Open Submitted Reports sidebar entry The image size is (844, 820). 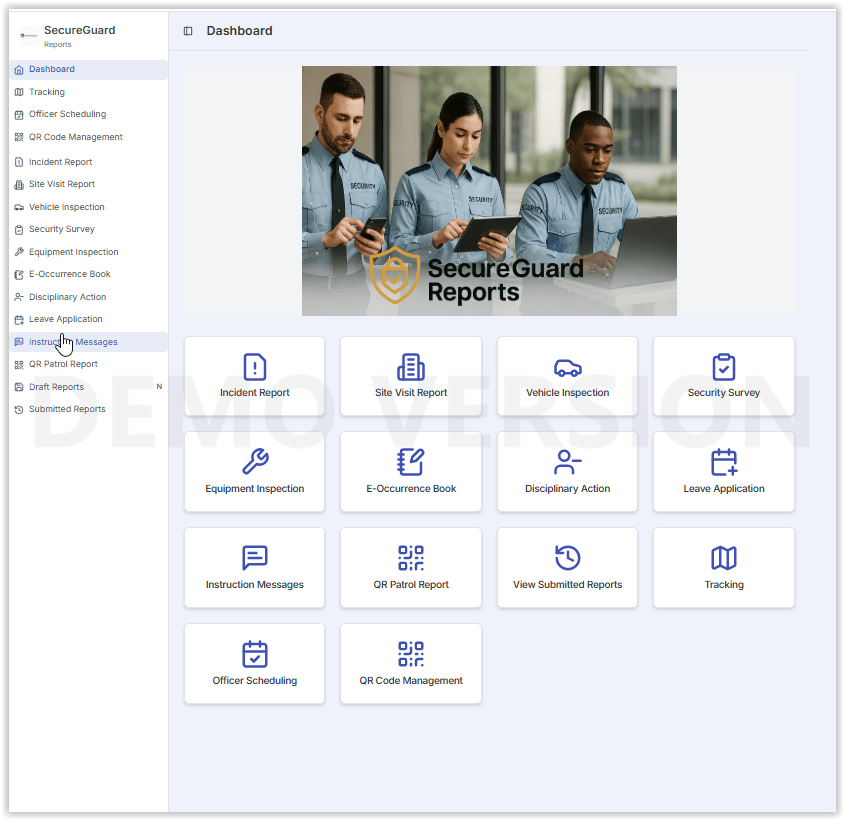(88, 410)
